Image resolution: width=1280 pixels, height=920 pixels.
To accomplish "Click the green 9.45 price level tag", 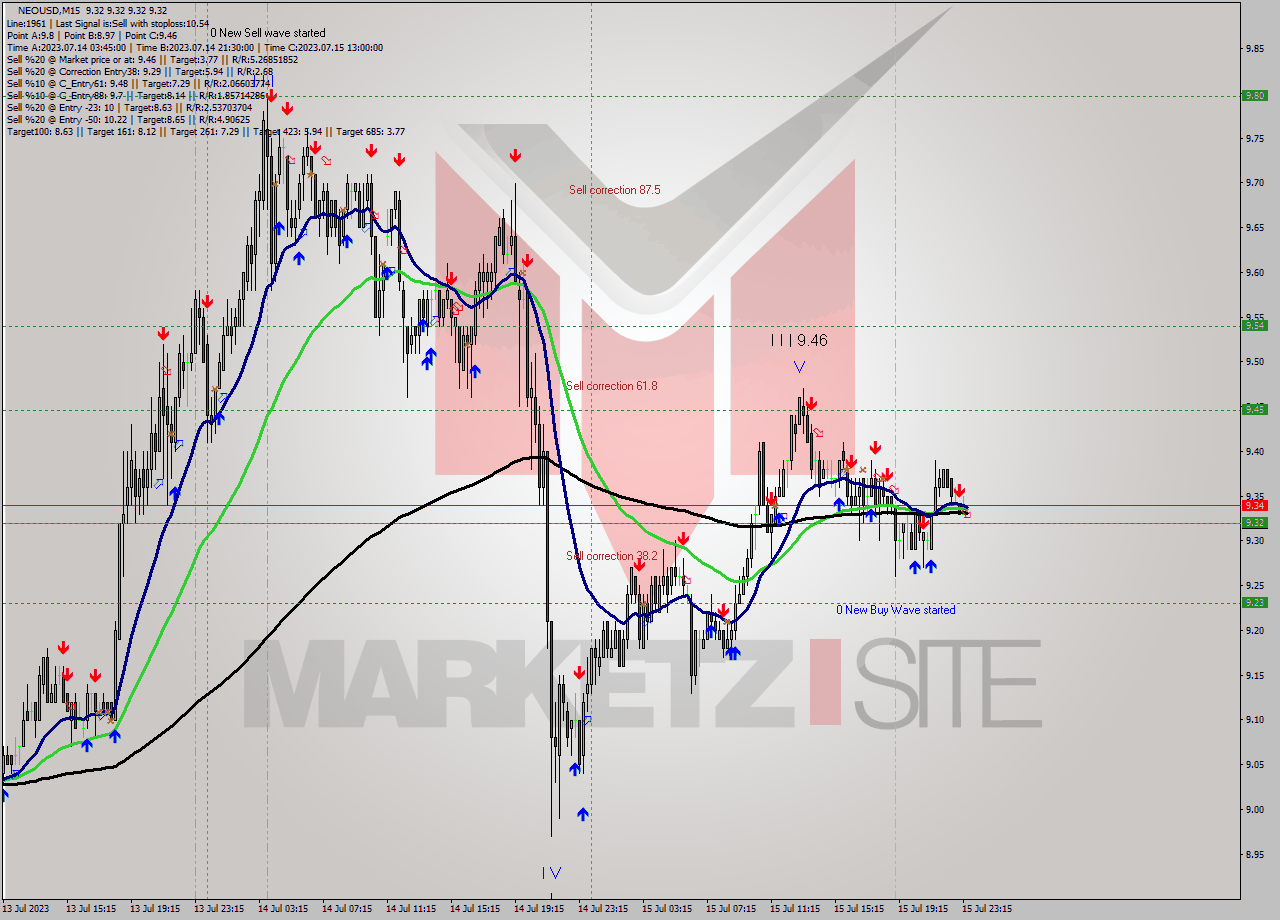I will coord(1254,409).
